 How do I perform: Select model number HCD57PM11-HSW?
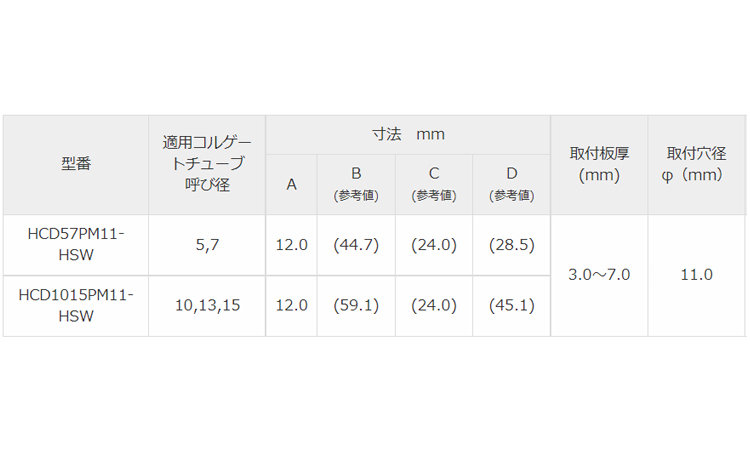pyautogui.click(x=75, y=245)
